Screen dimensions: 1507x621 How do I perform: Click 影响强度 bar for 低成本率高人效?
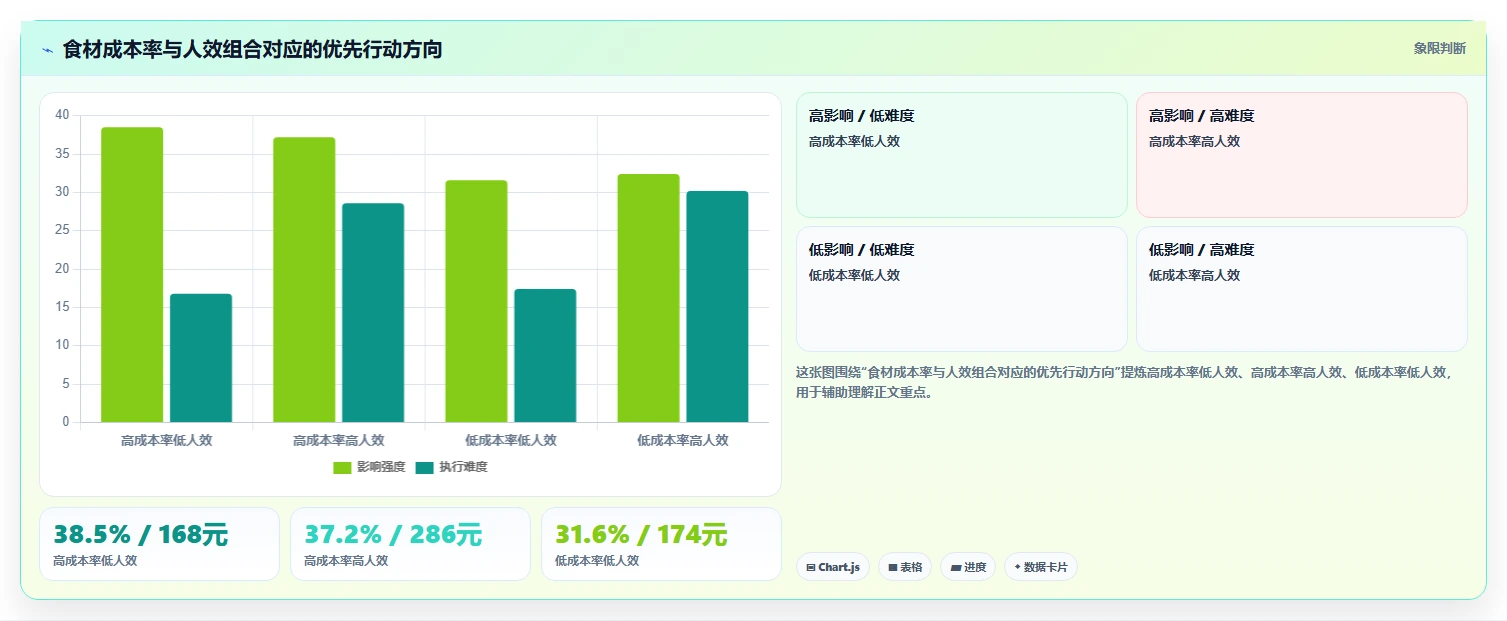click(648, 298)
